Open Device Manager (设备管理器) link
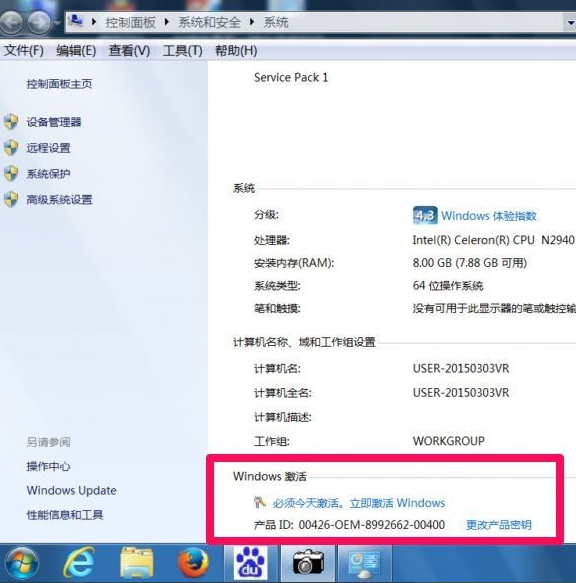The height and width of the screenshot is (583, 576). 54,122
